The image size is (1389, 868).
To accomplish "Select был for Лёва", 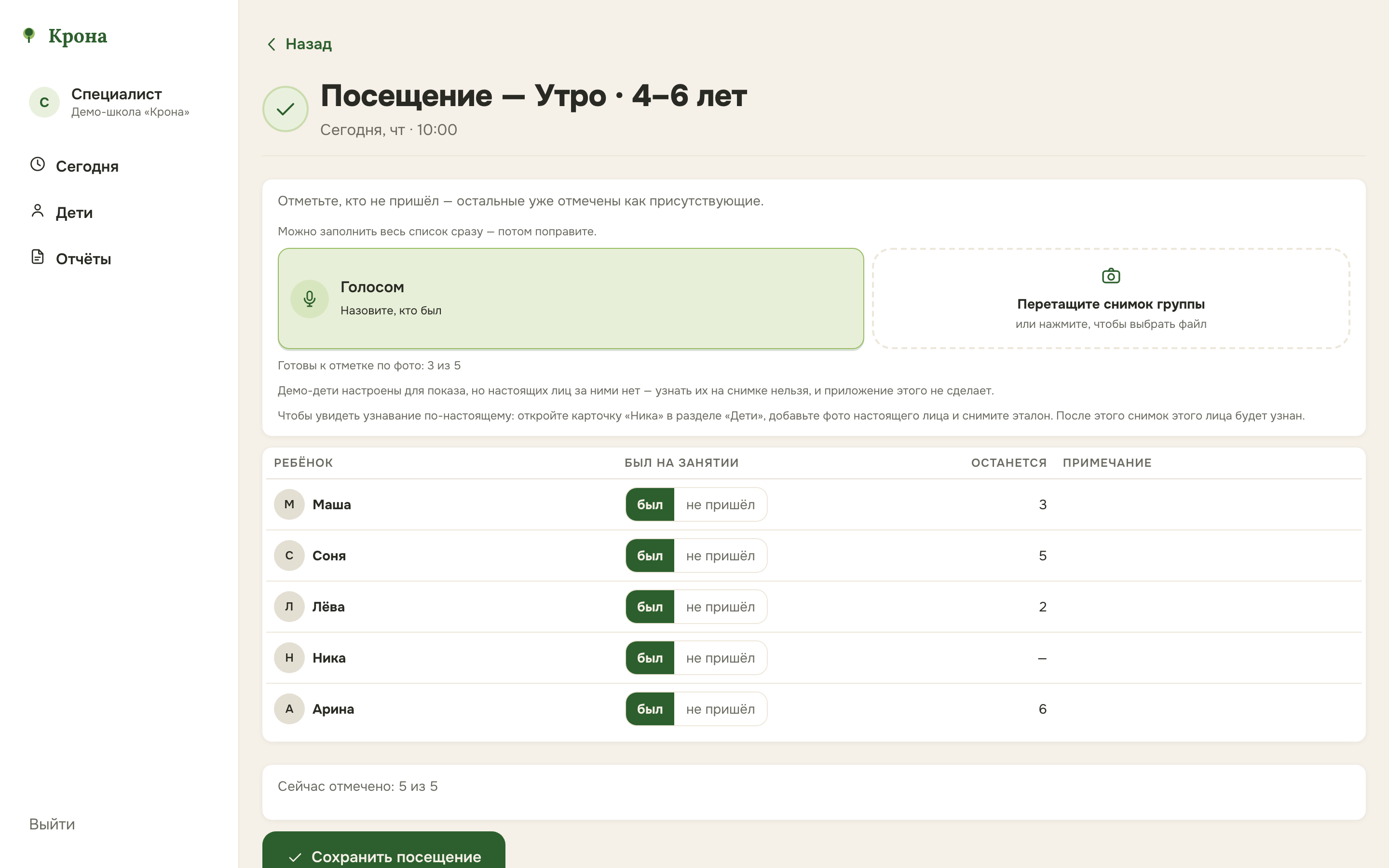I will tap(650, 607).
